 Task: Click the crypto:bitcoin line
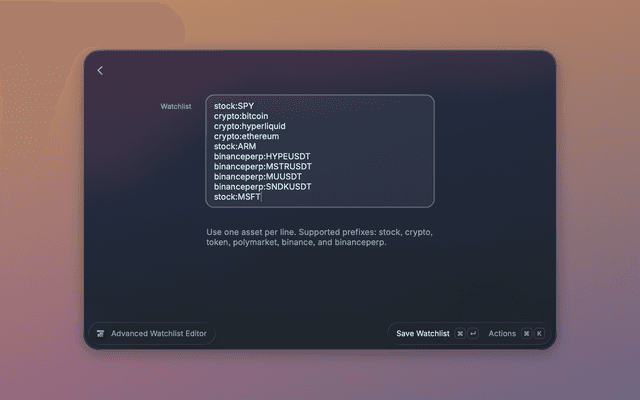pyautogui.click(x=241, y=116)
